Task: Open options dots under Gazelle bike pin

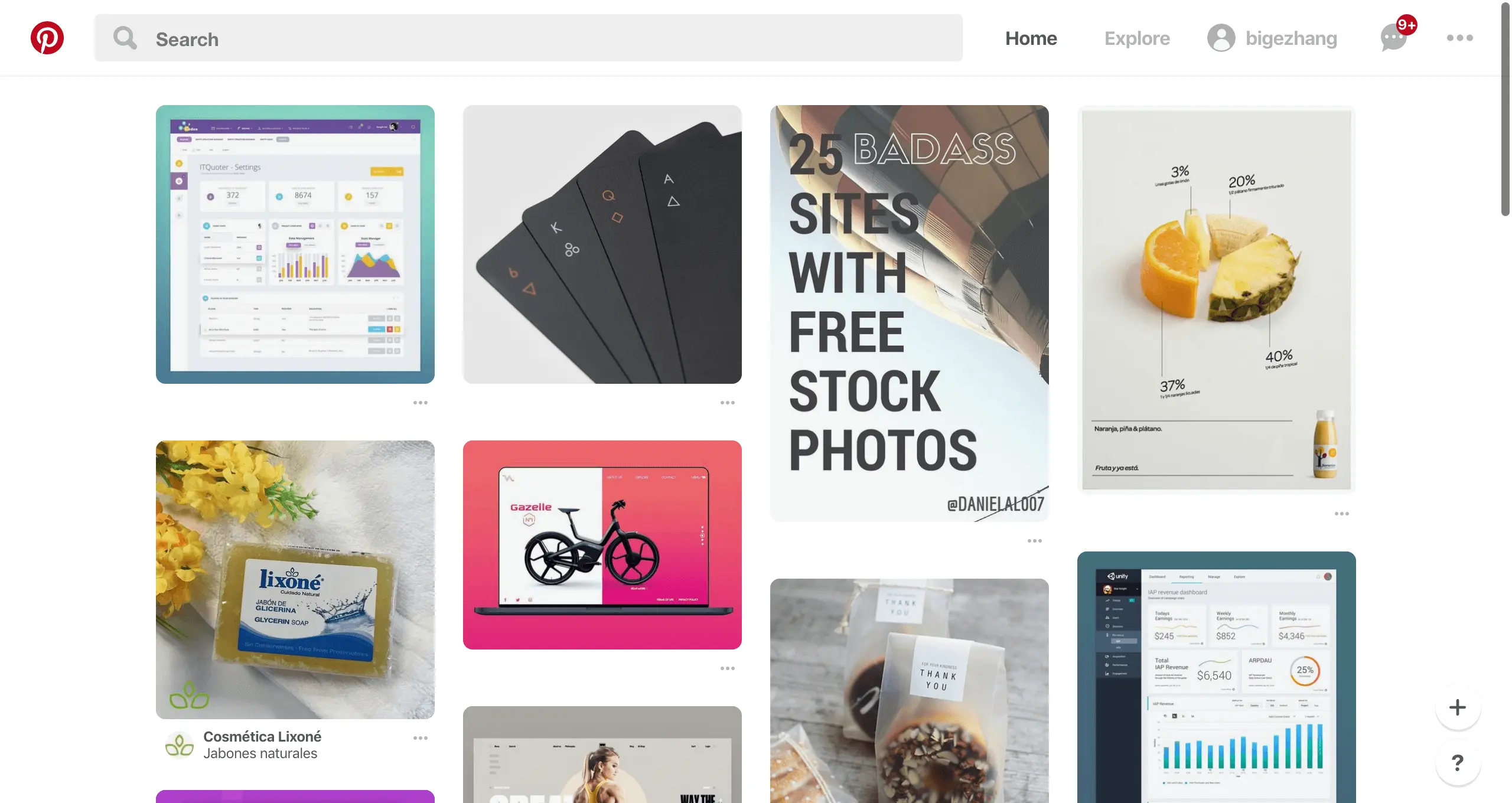Action: [x=728, y=668]
